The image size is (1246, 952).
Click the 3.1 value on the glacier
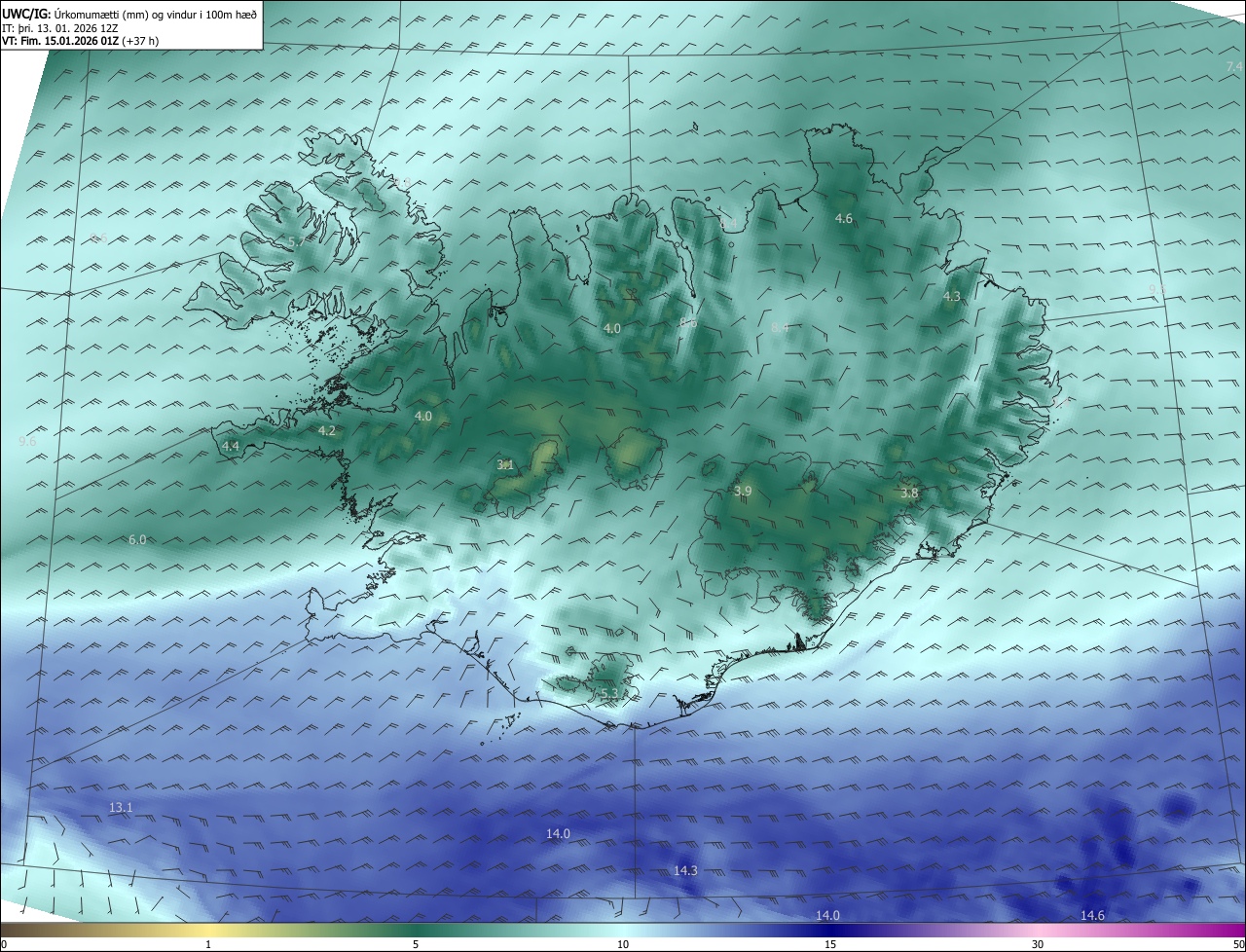point(505,465)
